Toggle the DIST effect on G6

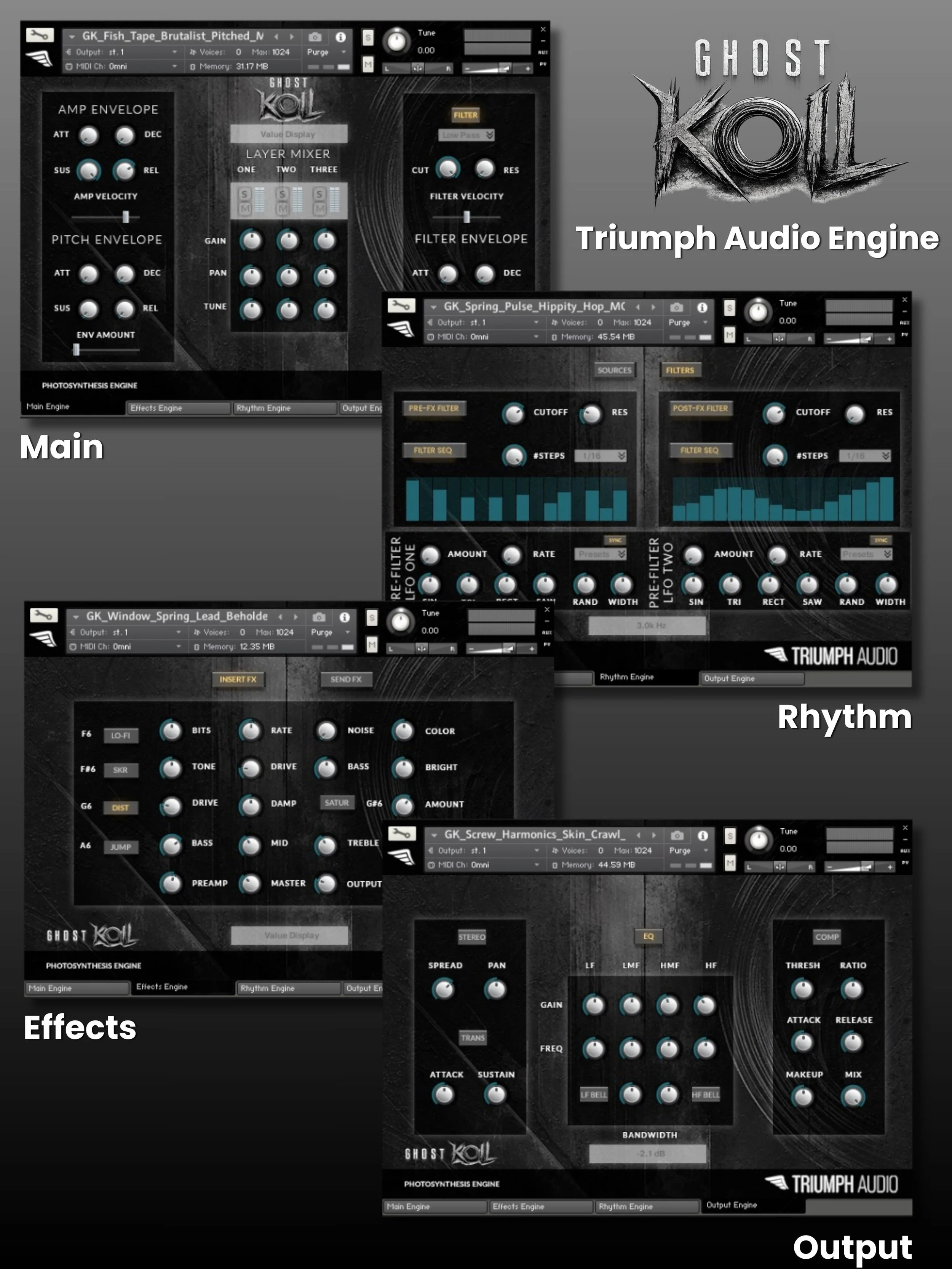point(120,808)
